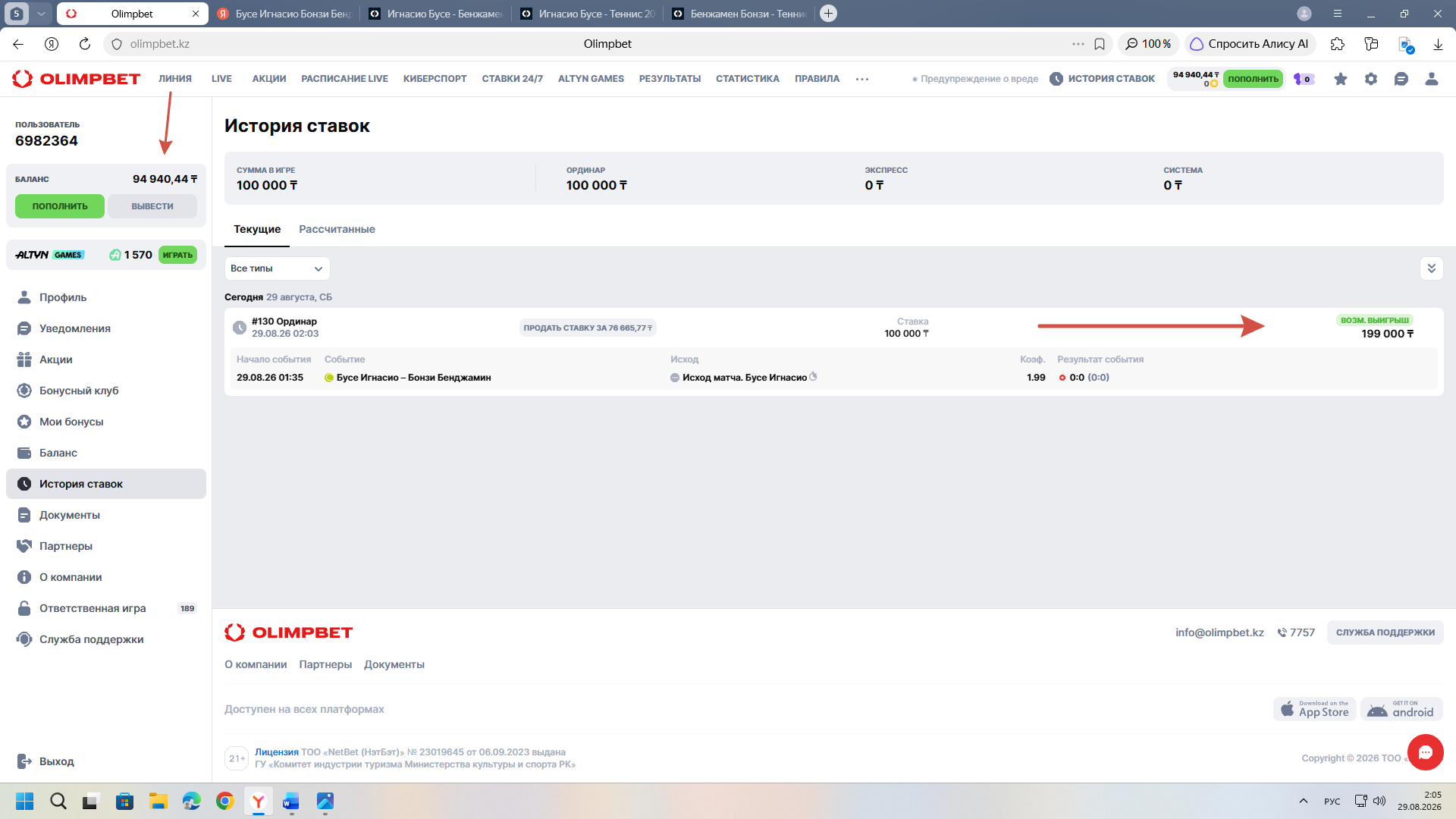Click the green ПОПОЛНИТЬ button in sidebar
1456x819 pixels.
click(60, 206)
